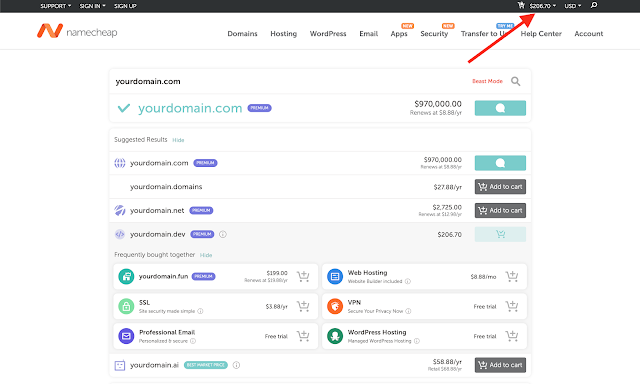Screen dimensions: 640x384
Task: Add Professional Email via cart icon
Action: tap(303, 336)
